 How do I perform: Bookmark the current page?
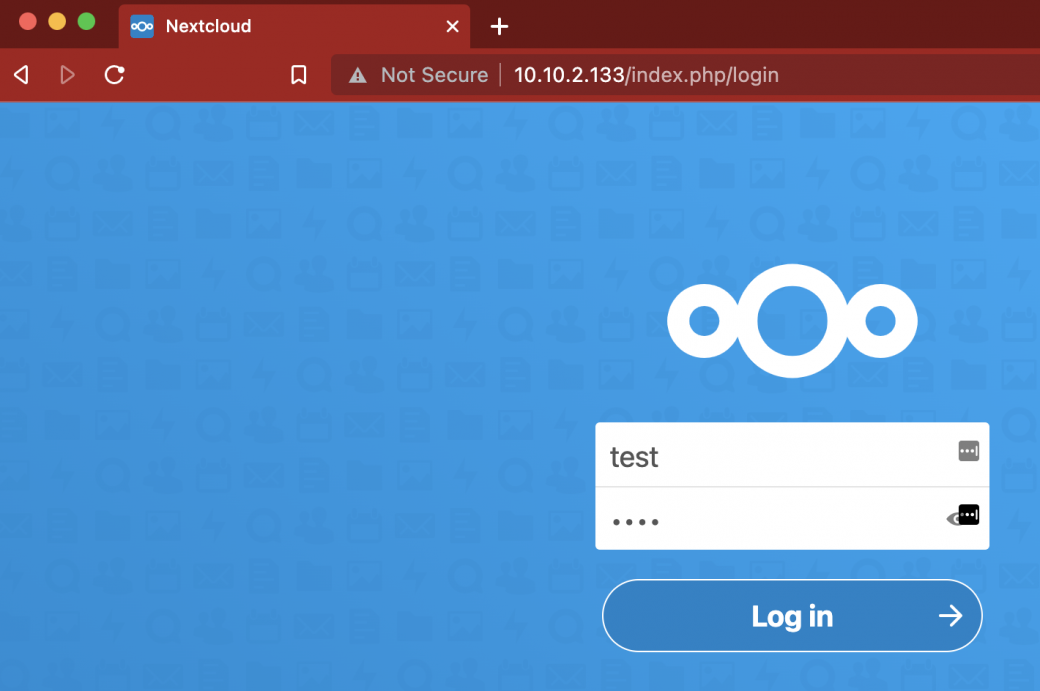pyautogui.click(x=298, y=74)
